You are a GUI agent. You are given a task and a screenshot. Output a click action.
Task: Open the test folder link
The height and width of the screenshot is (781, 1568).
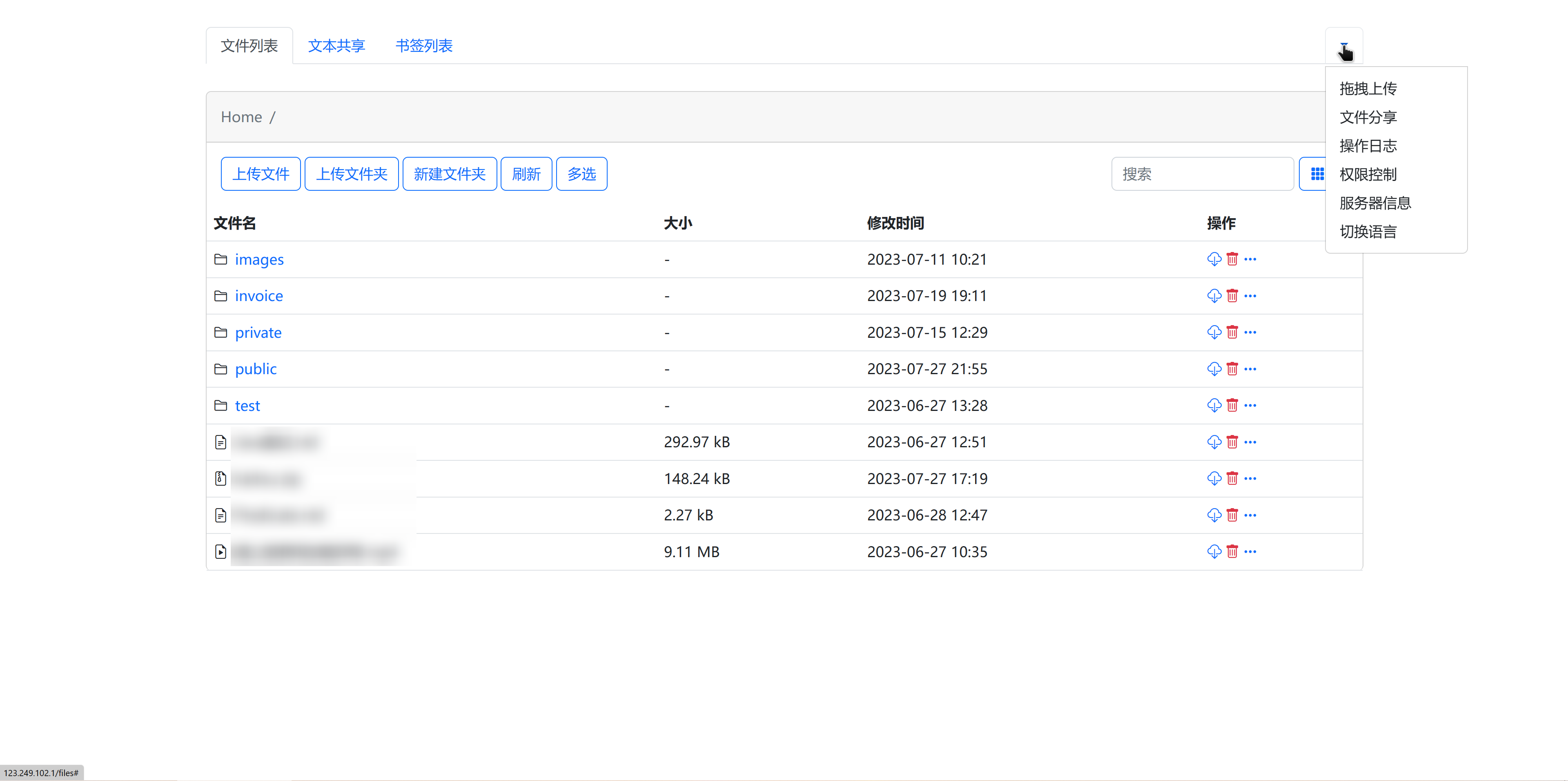[248, 406]
